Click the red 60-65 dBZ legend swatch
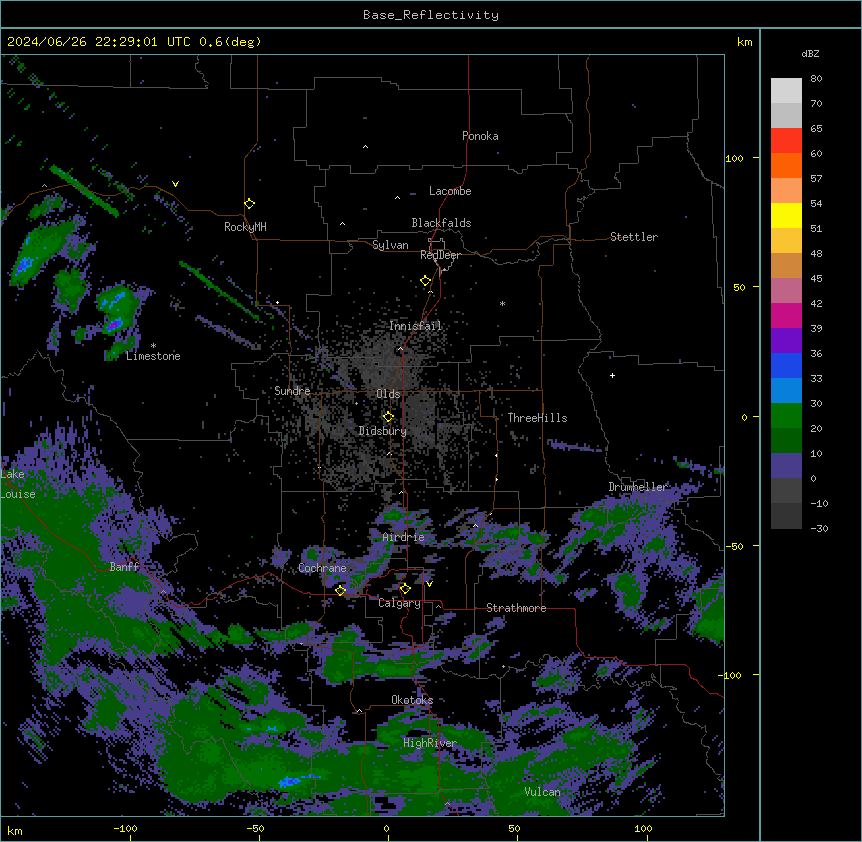Screen dimensions: 862x842 (786, 140)
